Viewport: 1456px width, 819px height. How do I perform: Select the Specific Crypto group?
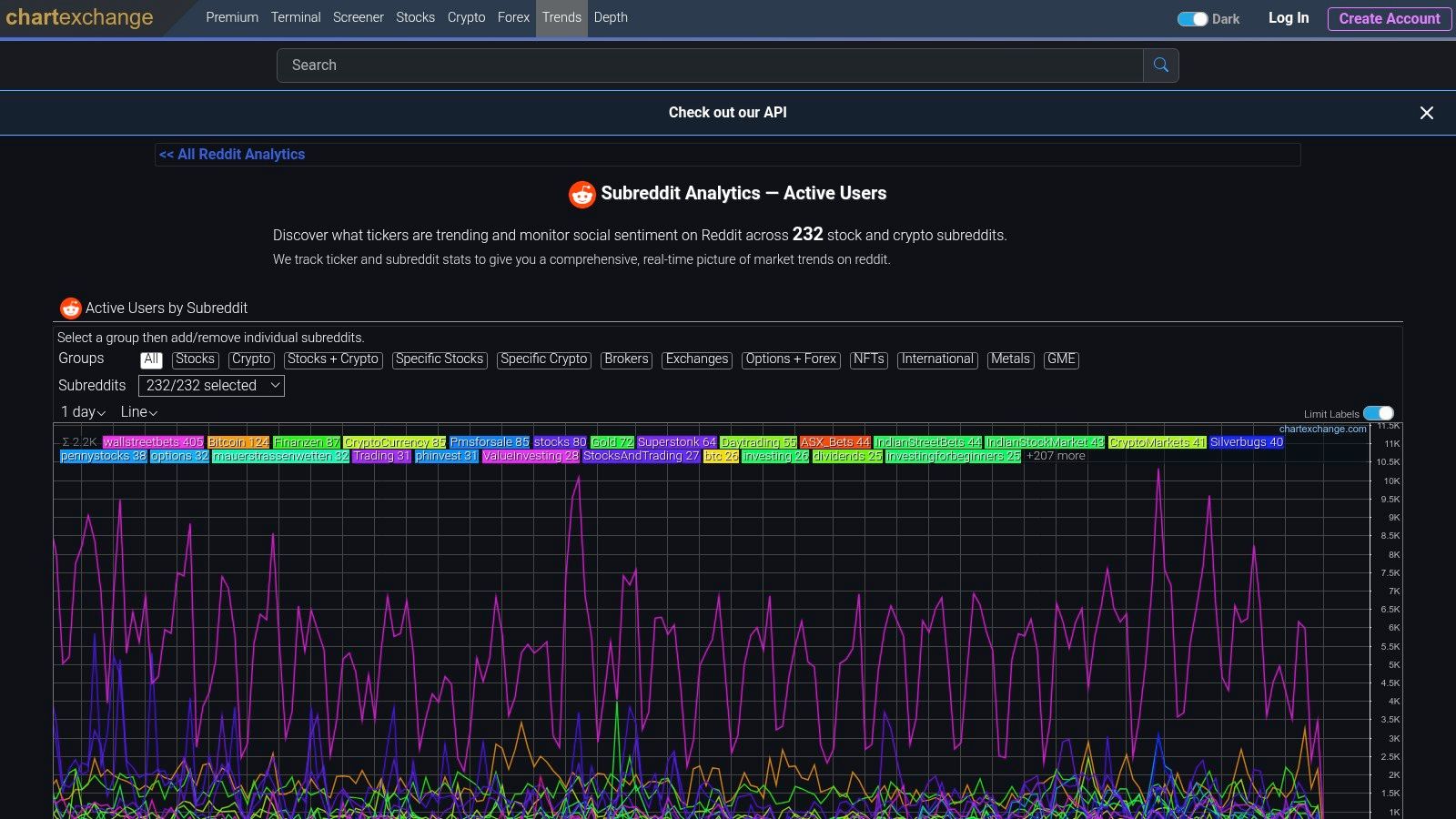[543, 359]
